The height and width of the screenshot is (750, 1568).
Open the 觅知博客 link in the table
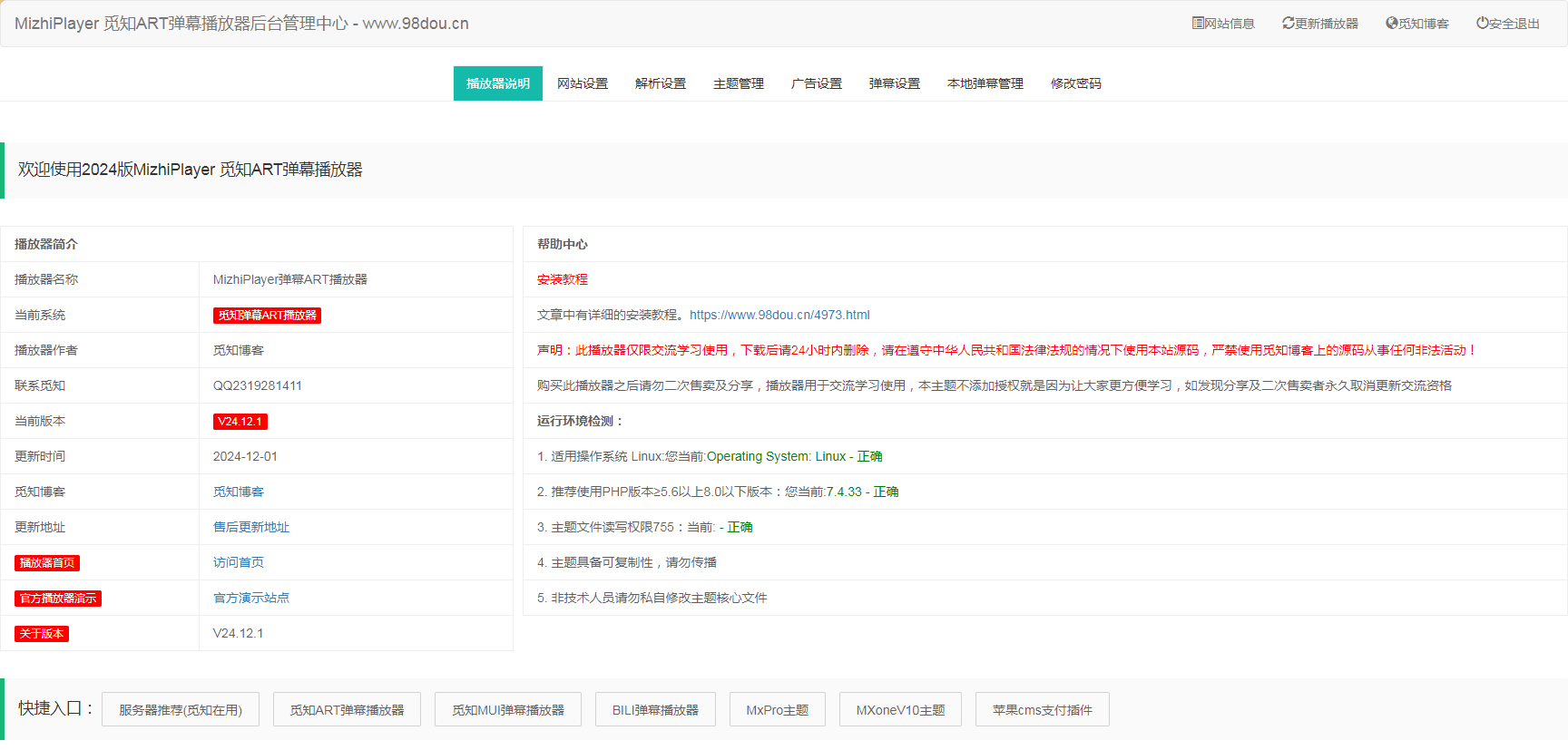coord(239,492)
